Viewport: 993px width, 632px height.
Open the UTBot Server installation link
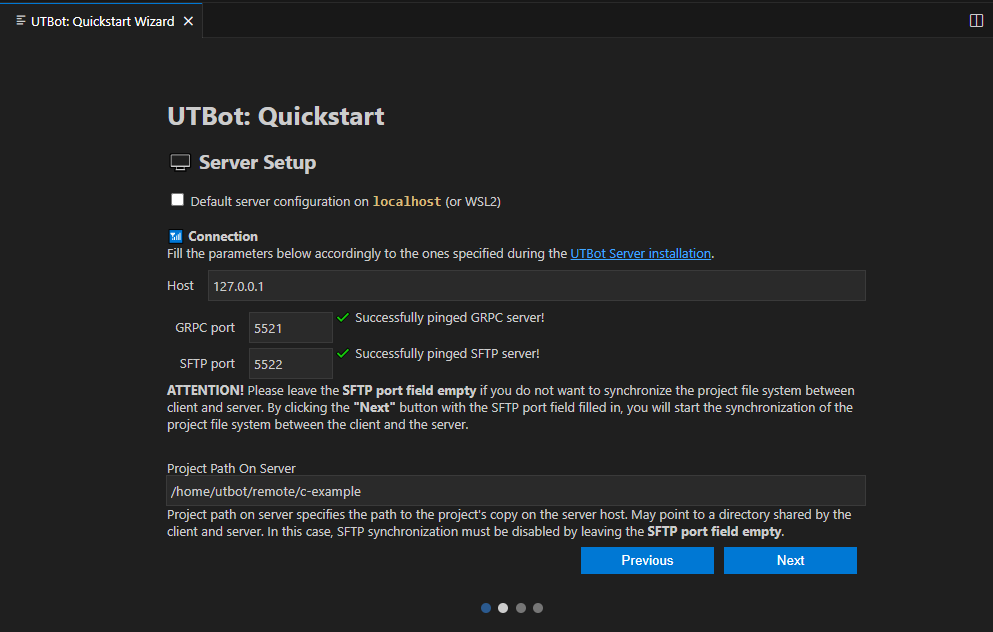pos(640,254)
